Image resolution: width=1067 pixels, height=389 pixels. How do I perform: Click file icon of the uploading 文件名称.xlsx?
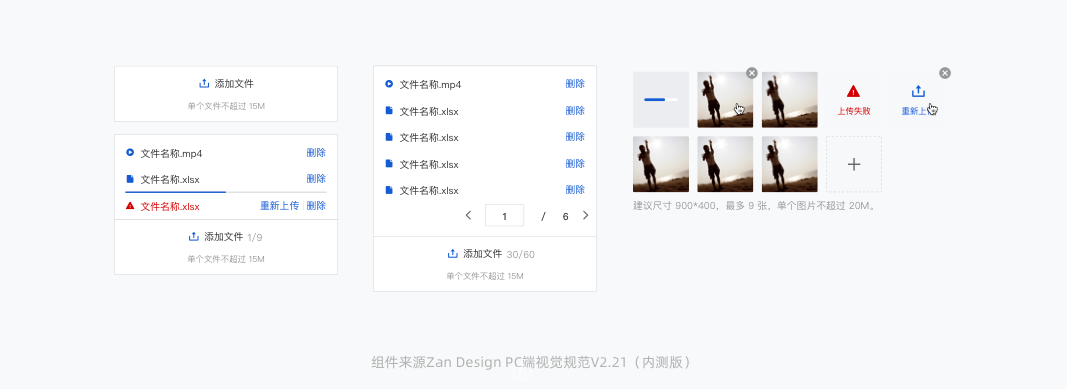click(130, 179)
